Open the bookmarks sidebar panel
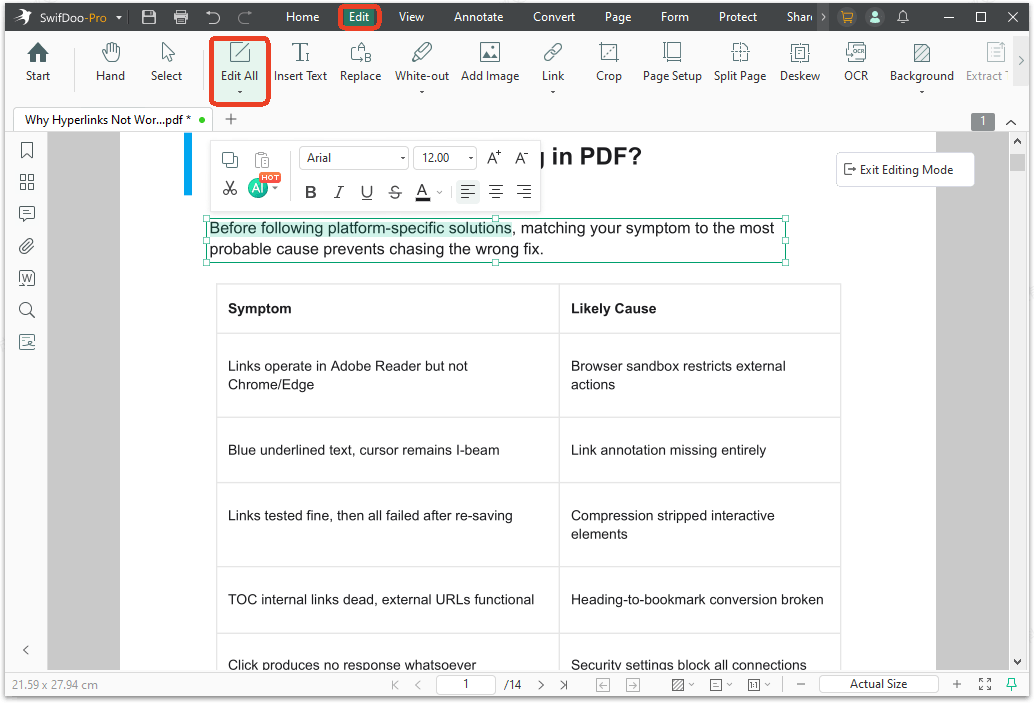The height and width of the screenshot is (703, 1034). point(27,150)
